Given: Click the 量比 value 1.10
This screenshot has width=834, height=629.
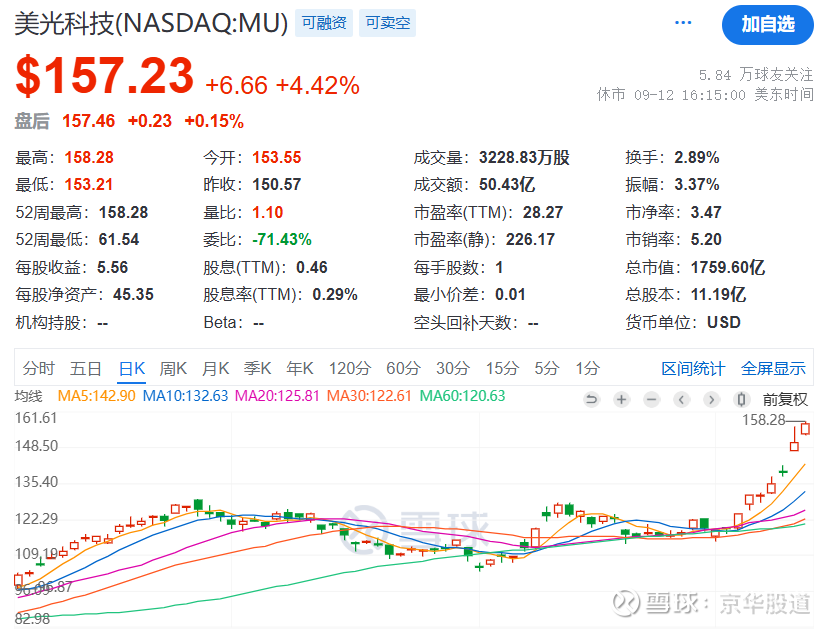Looking at the screenshot, I should [268, 213].
